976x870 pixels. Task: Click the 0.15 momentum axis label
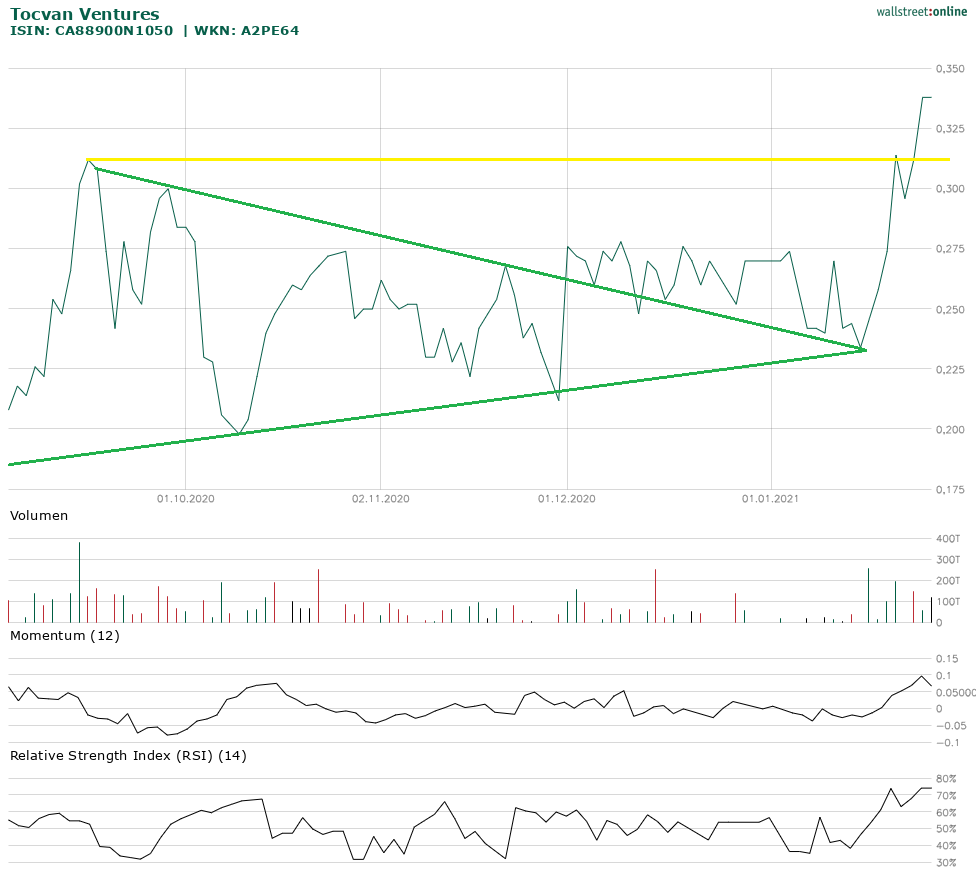(947, 658)
